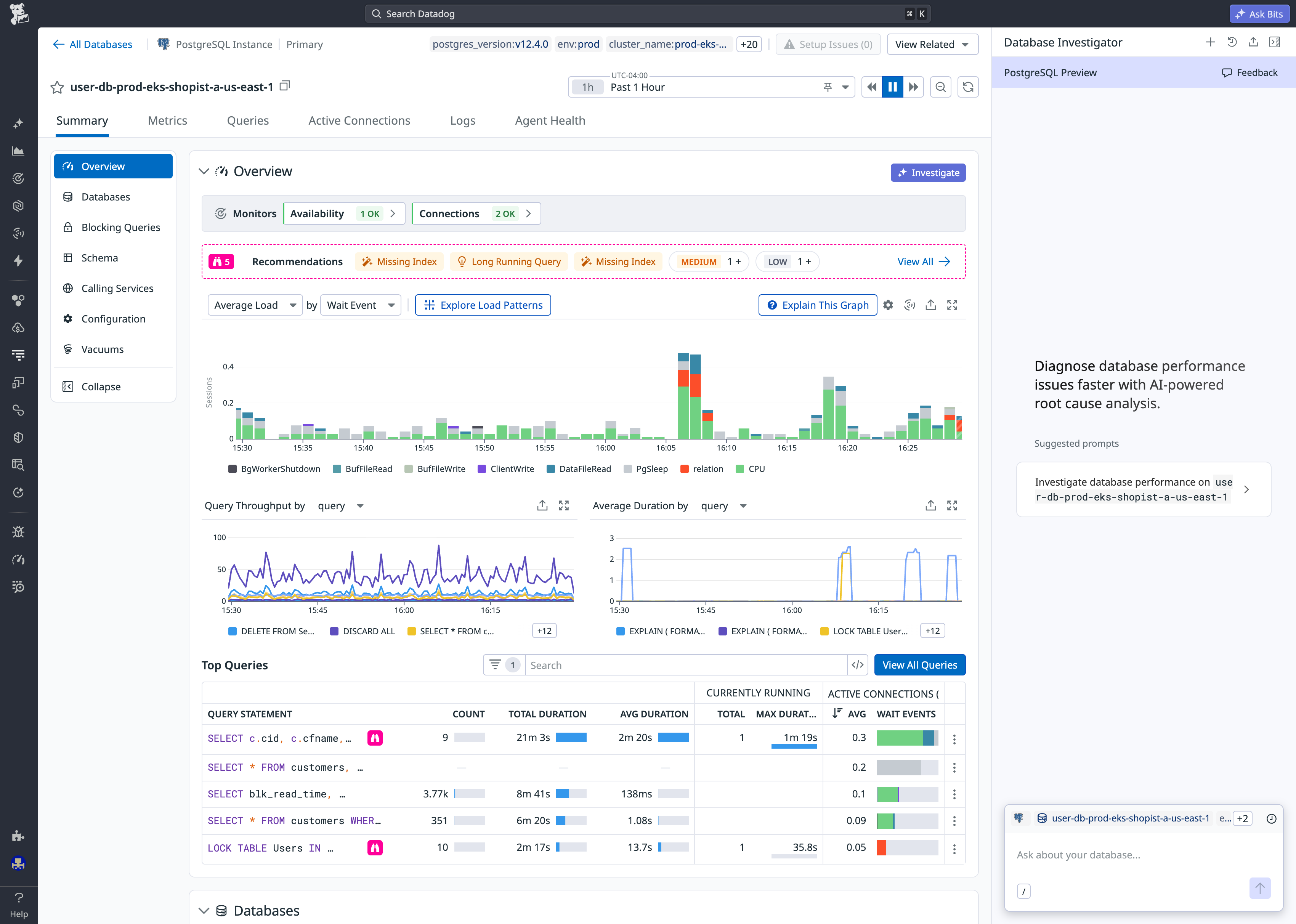
Task: Open Ask Bits assistant
Action: click(x=1259, y=14)
